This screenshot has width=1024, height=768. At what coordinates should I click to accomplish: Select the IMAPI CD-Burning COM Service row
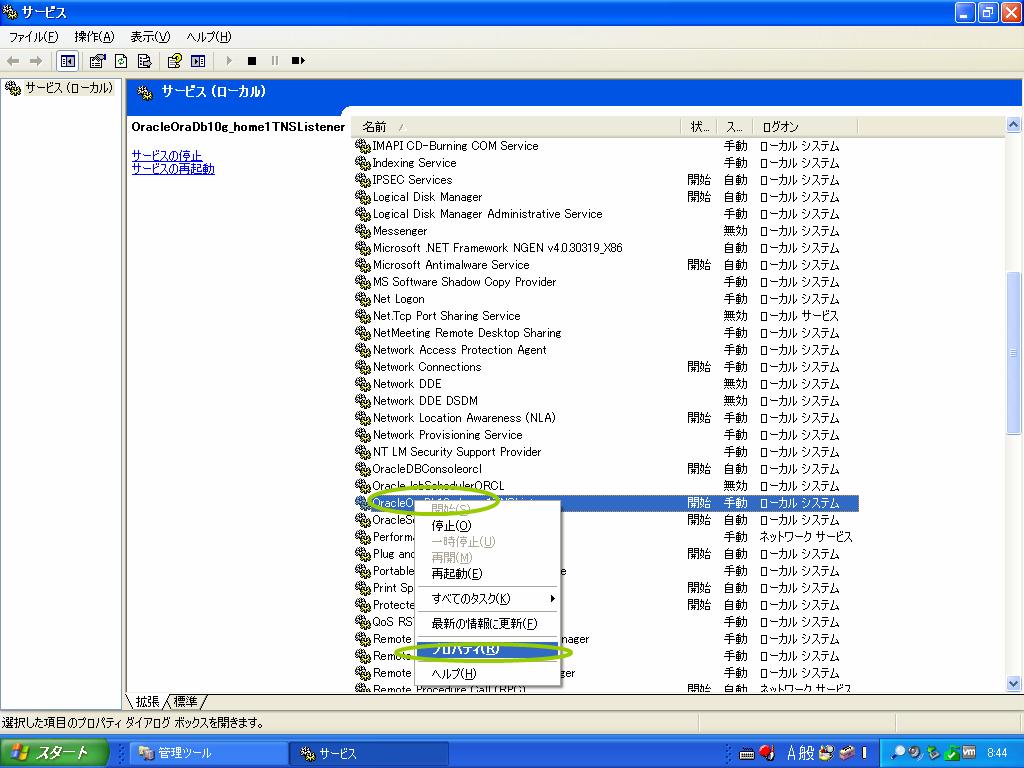click(455, 146)
